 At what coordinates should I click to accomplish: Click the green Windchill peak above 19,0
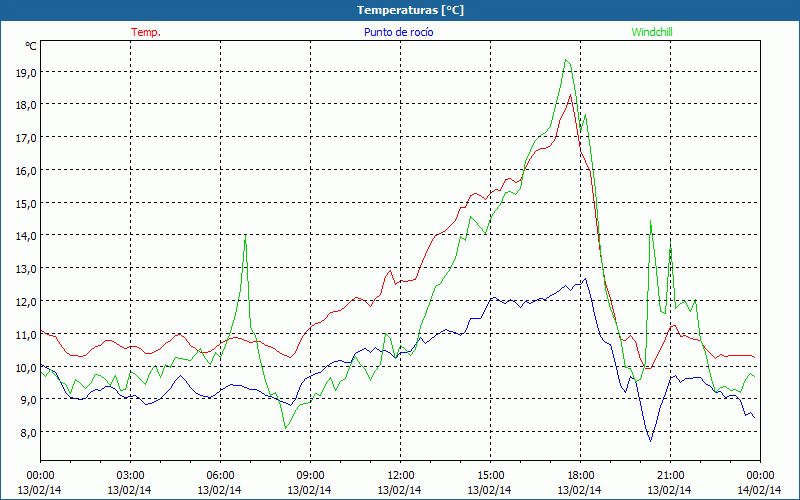coord(565,60)
